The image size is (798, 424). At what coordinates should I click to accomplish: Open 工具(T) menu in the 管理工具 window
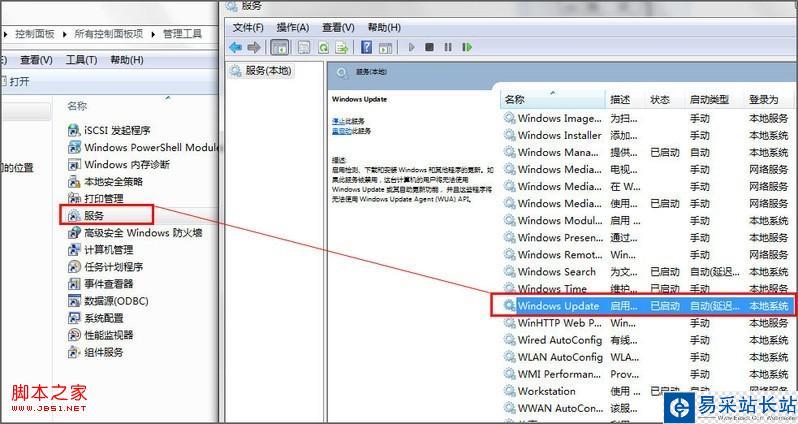coord(81,60)
